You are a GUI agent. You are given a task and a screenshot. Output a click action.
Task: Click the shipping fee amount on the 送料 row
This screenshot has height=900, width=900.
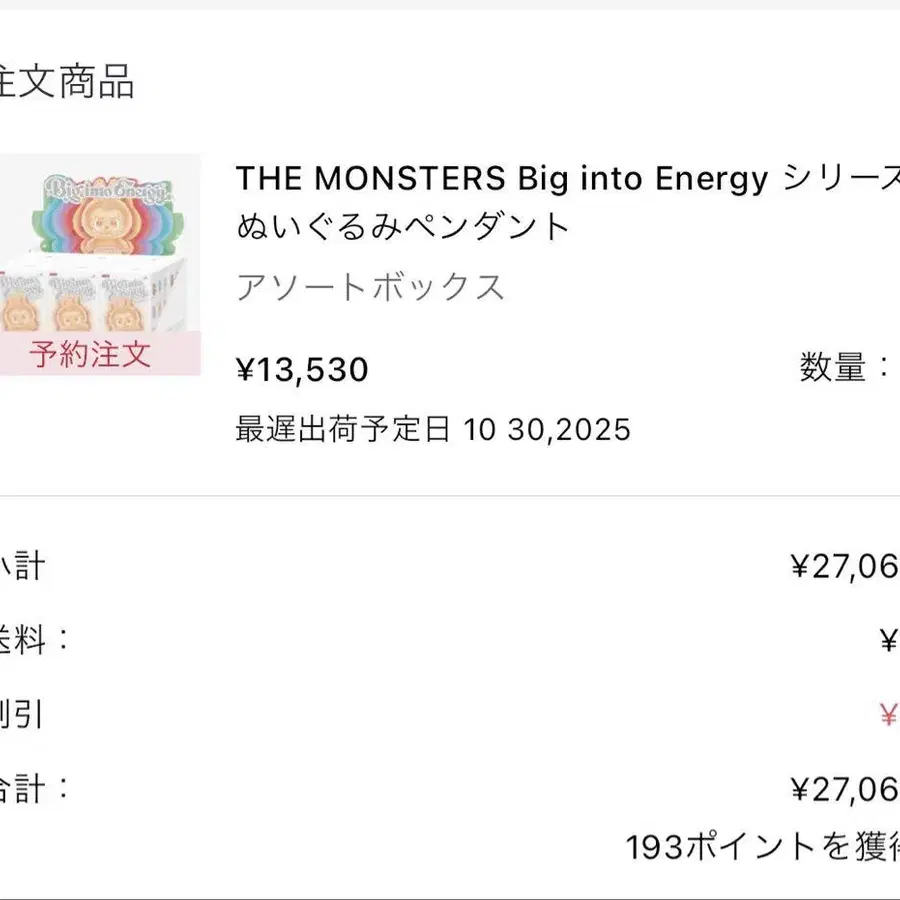[x=888, y=641]
